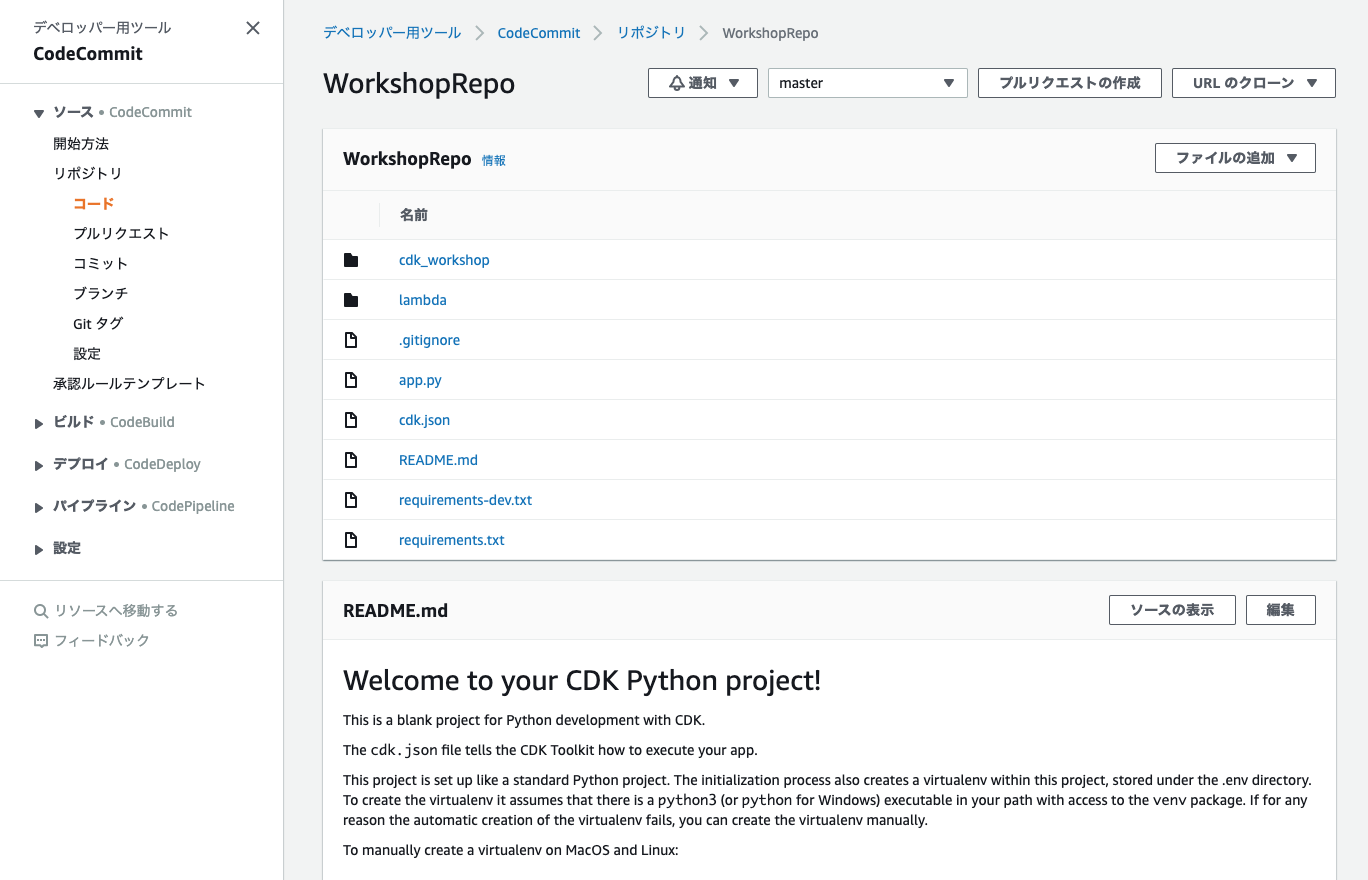Open the CodeCommit breadcrumb link
Screen dimensions: 1368x880
(x=539, y=33)
